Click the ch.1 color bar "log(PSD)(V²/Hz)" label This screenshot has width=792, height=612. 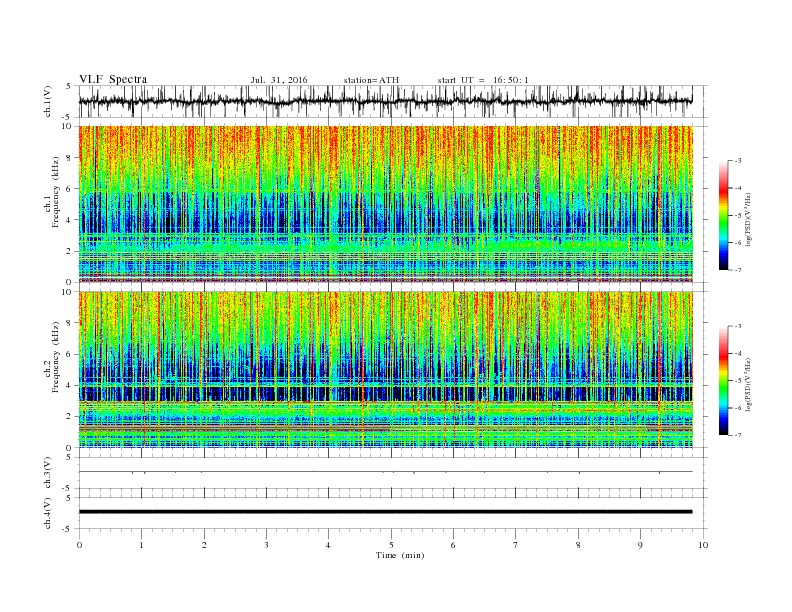pos(748,220)
